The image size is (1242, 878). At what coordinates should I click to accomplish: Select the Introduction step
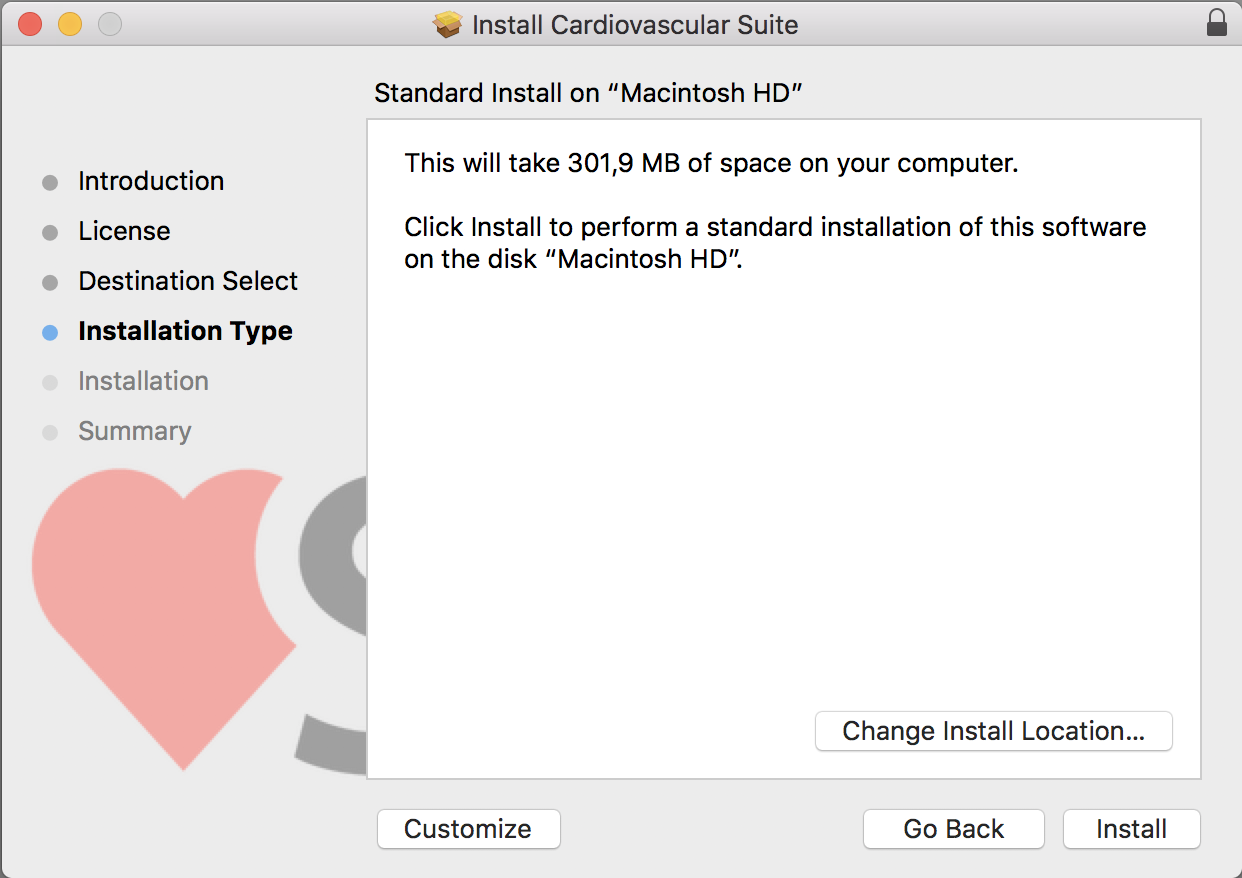click(151, 181)
